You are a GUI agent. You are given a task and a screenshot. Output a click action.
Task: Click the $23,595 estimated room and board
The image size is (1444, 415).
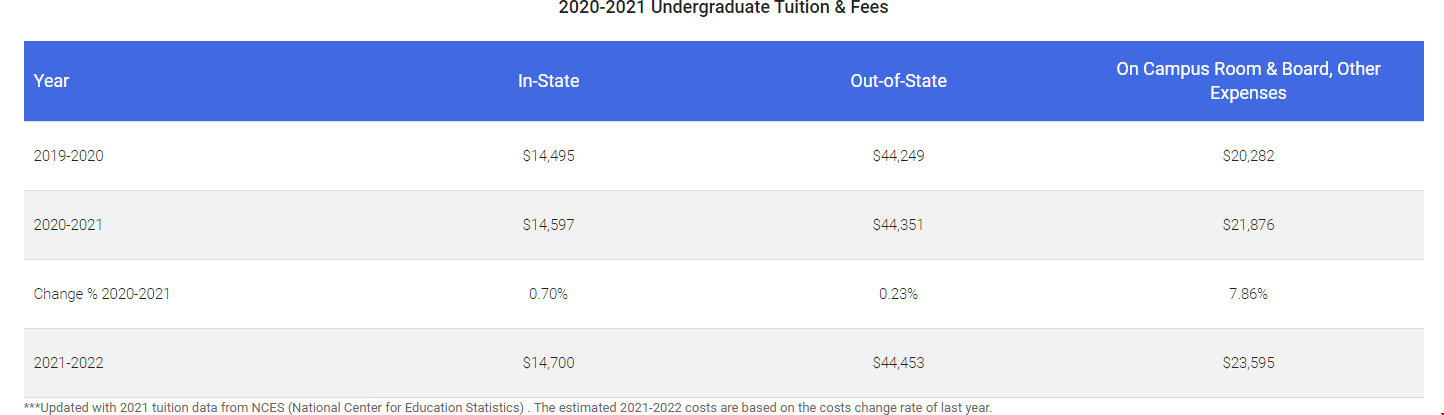pos(1248,363)
